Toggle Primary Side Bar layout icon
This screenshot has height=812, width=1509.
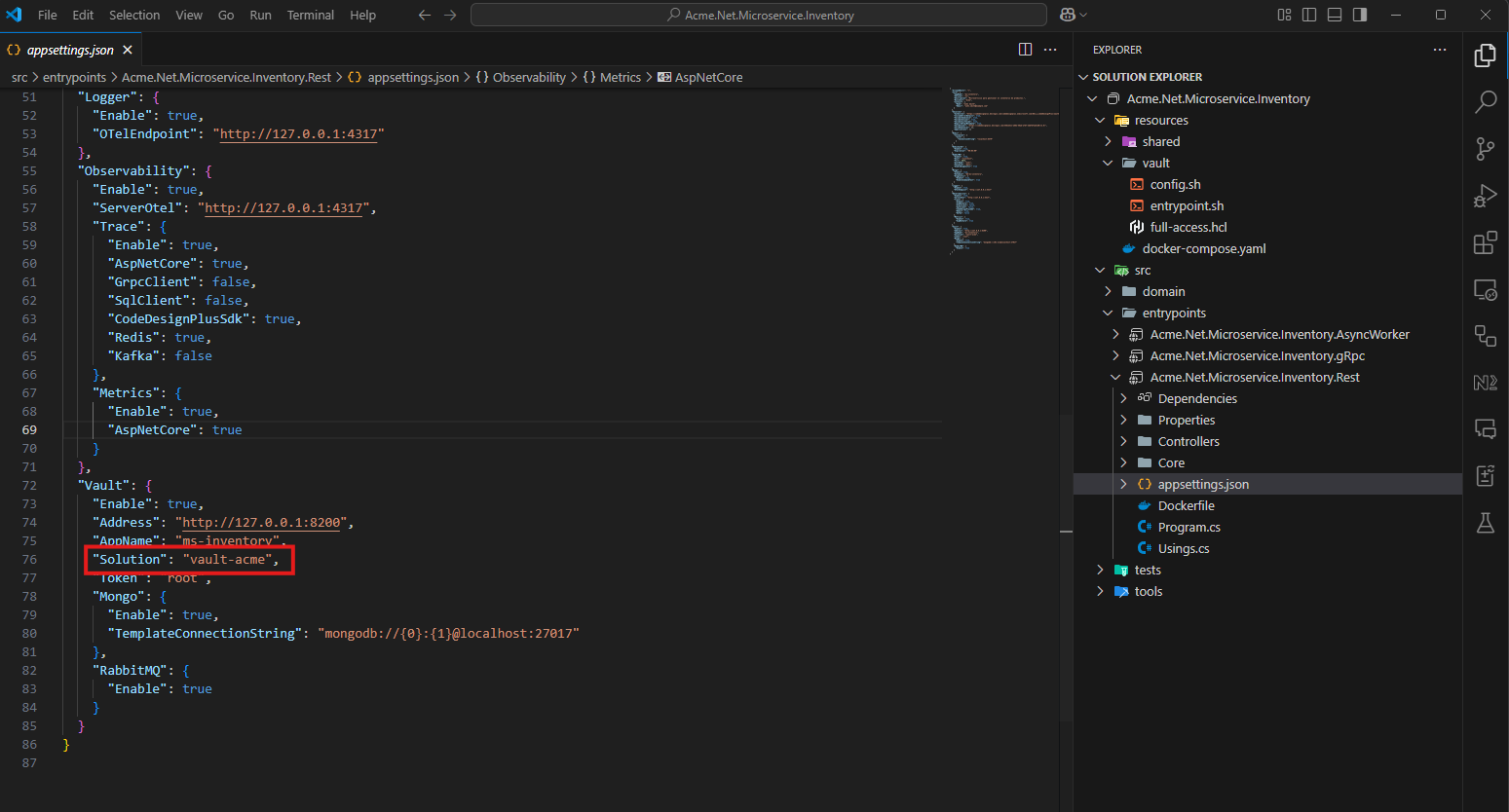click(1309, 15)
